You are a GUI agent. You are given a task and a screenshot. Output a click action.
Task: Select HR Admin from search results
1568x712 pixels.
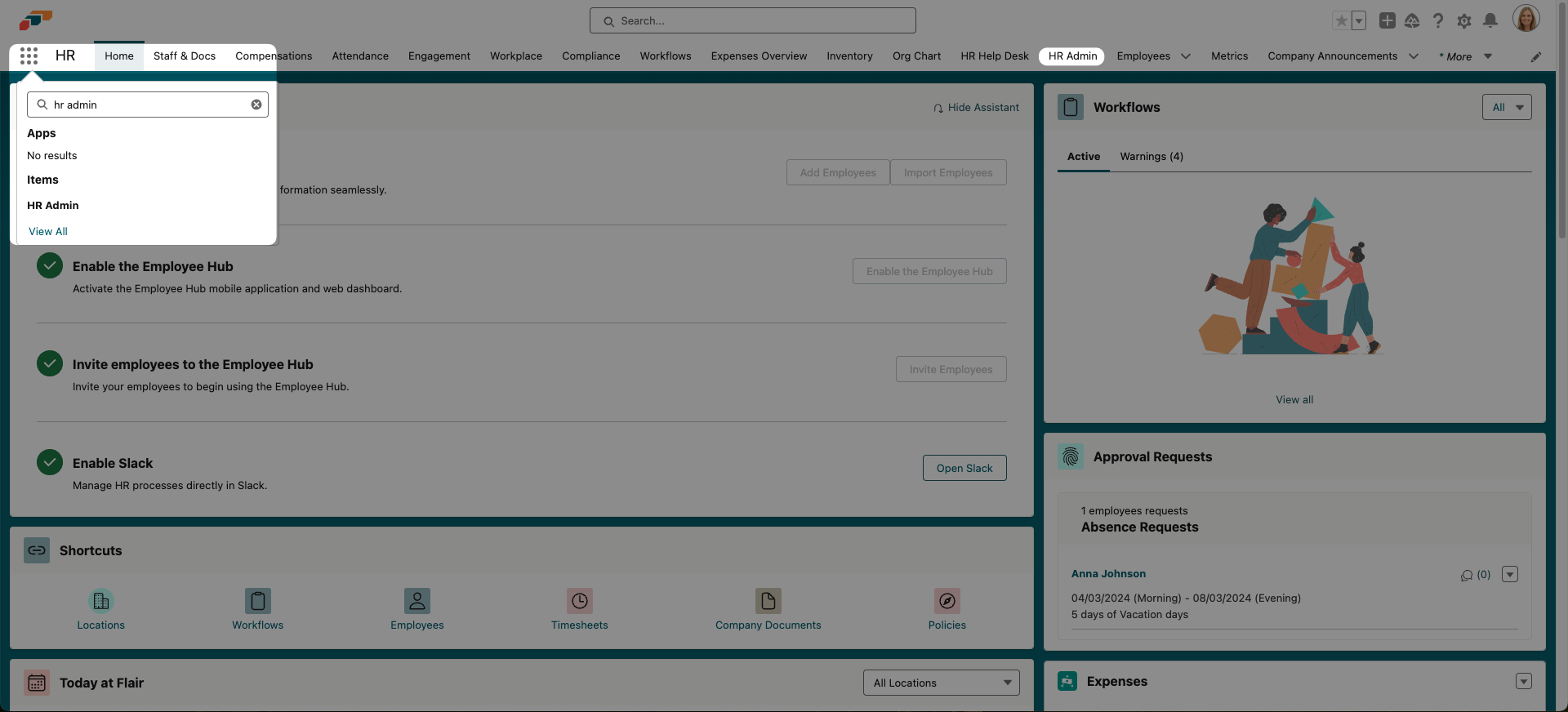click(53, 205)
